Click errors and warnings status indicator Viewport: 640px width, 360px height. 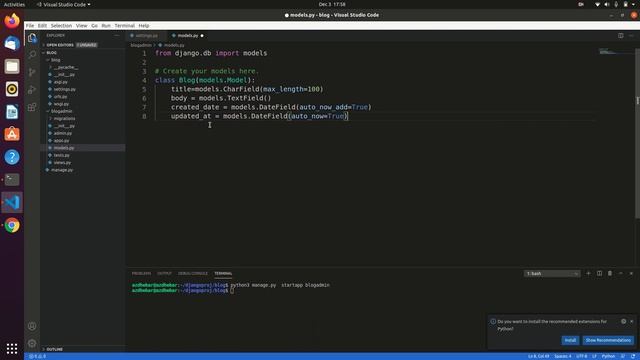tap(38, 356)
